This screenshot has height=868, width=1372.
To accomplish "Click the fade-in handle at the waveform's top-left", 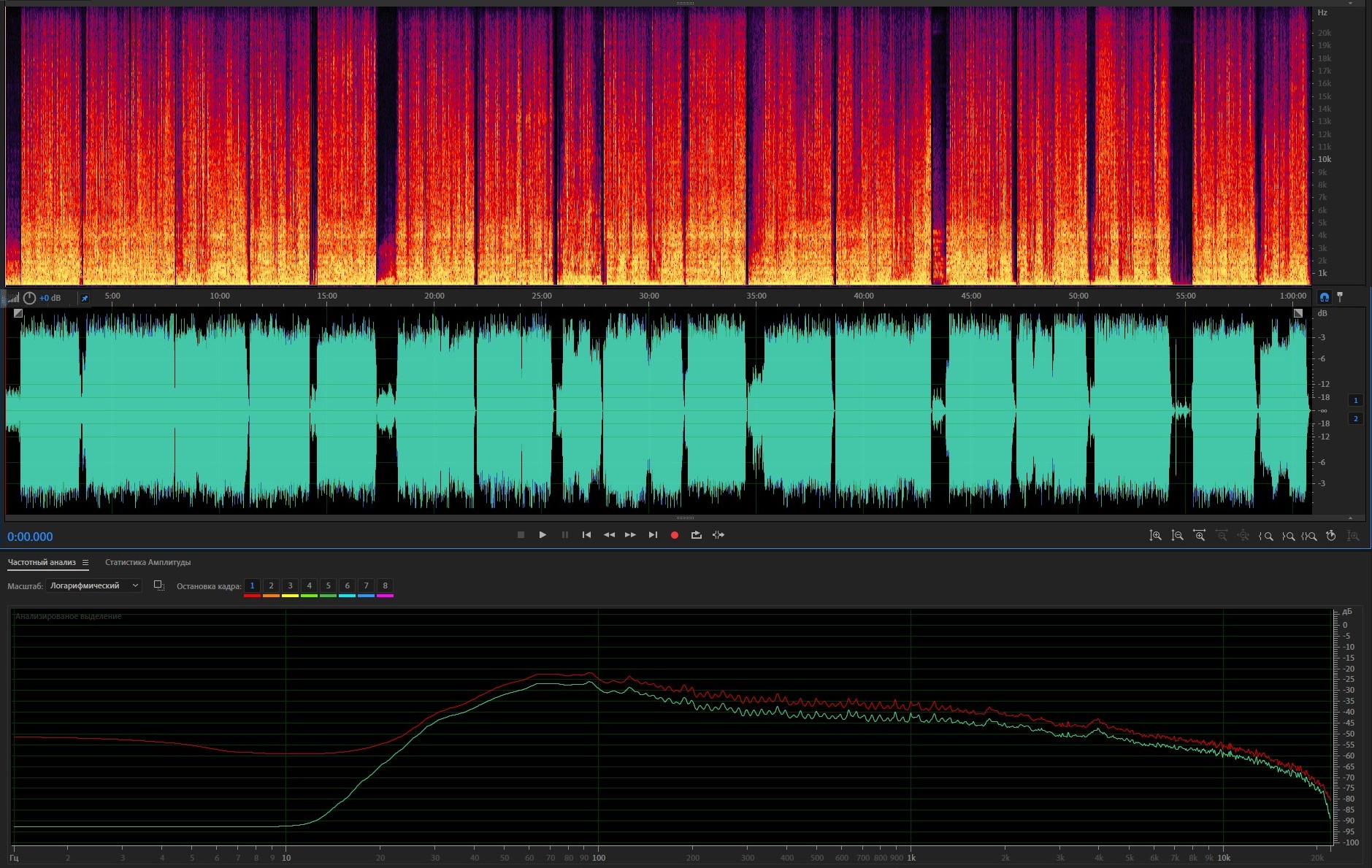I will [18, 313].
